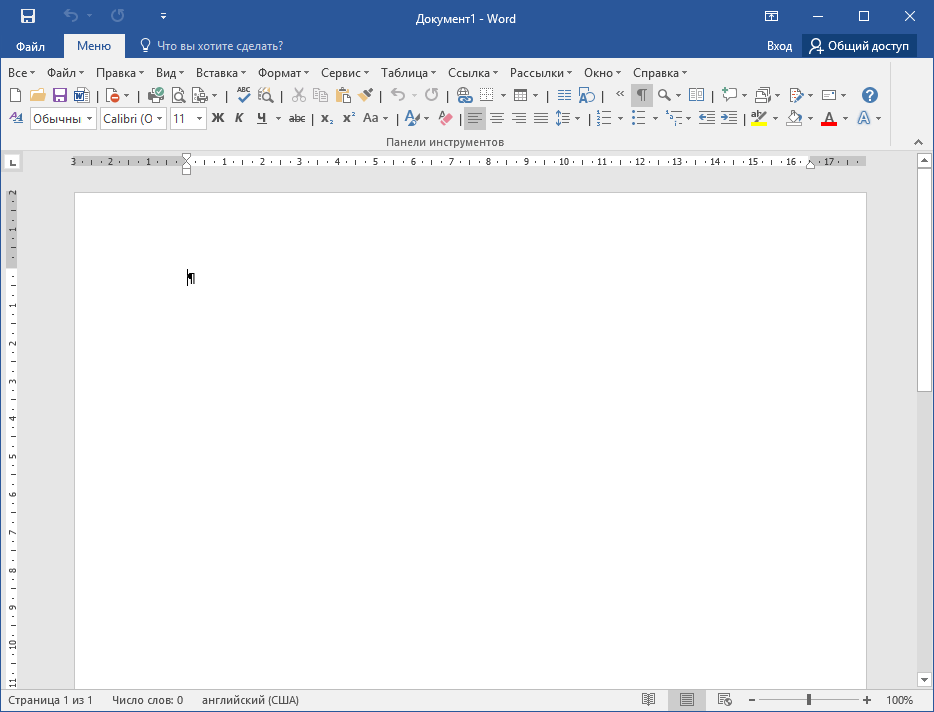Click the Open folder icon

pos(38,95)
